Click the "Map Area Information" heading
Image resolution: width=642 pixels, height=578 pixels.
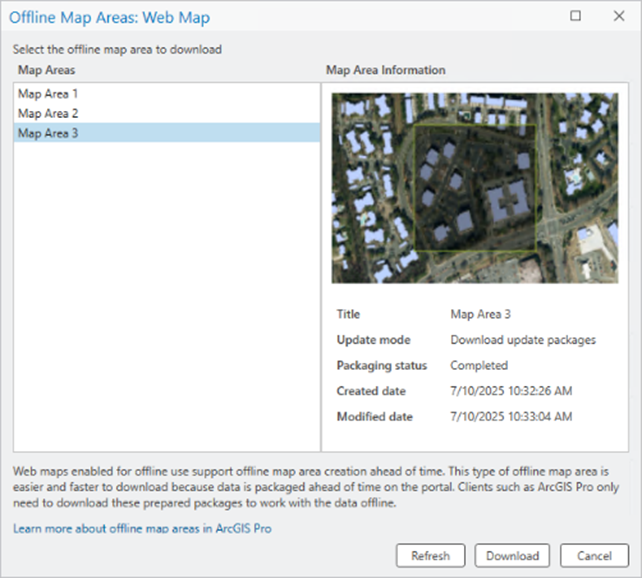[385, 70]
